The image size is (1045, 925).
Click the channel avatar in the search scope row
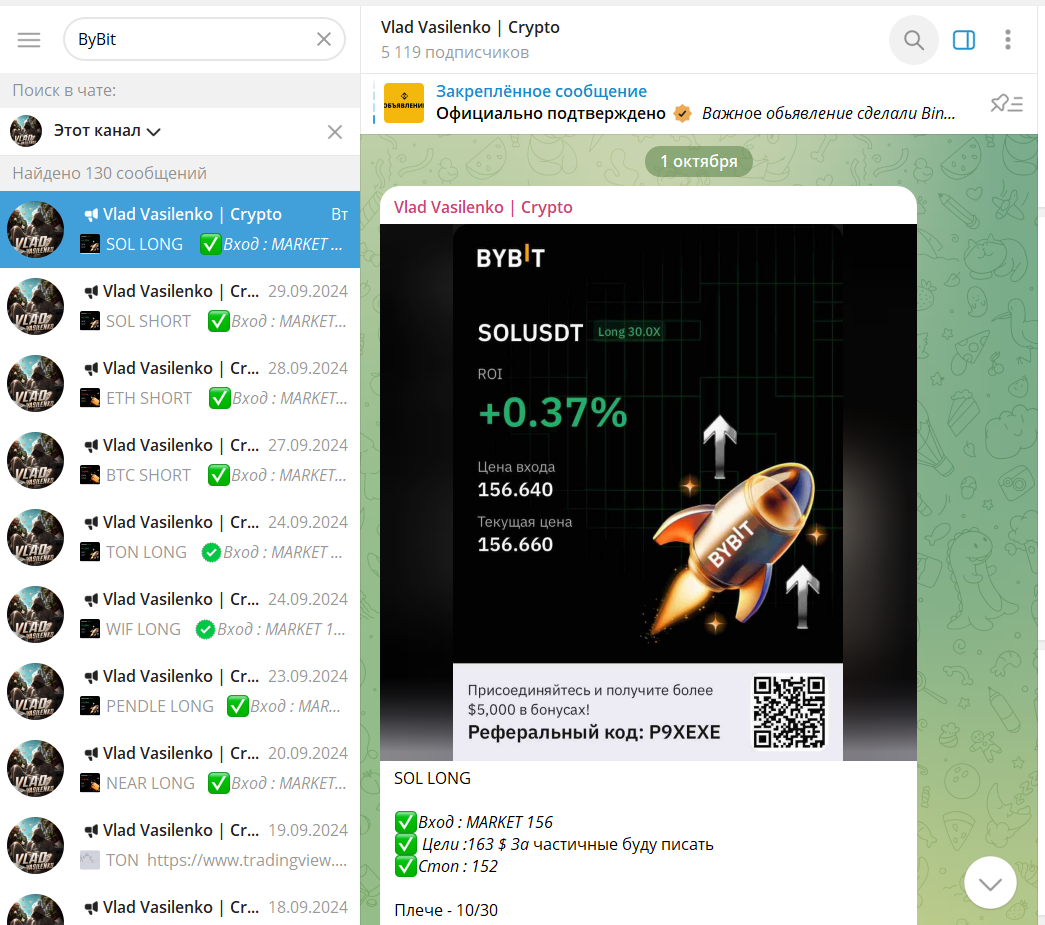point(26,131)
